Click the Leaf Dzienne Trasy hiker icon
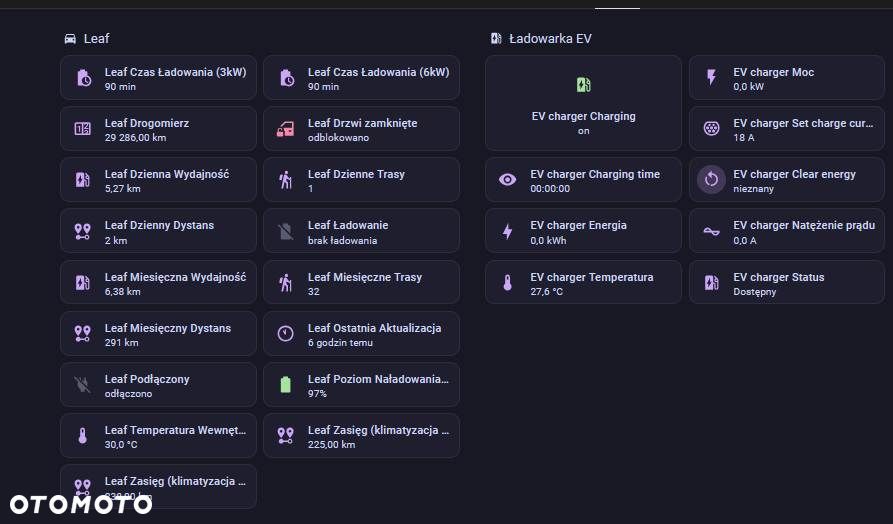Image resolution: width=893 pixels, height=524 pixels. [x=285, y=180]
